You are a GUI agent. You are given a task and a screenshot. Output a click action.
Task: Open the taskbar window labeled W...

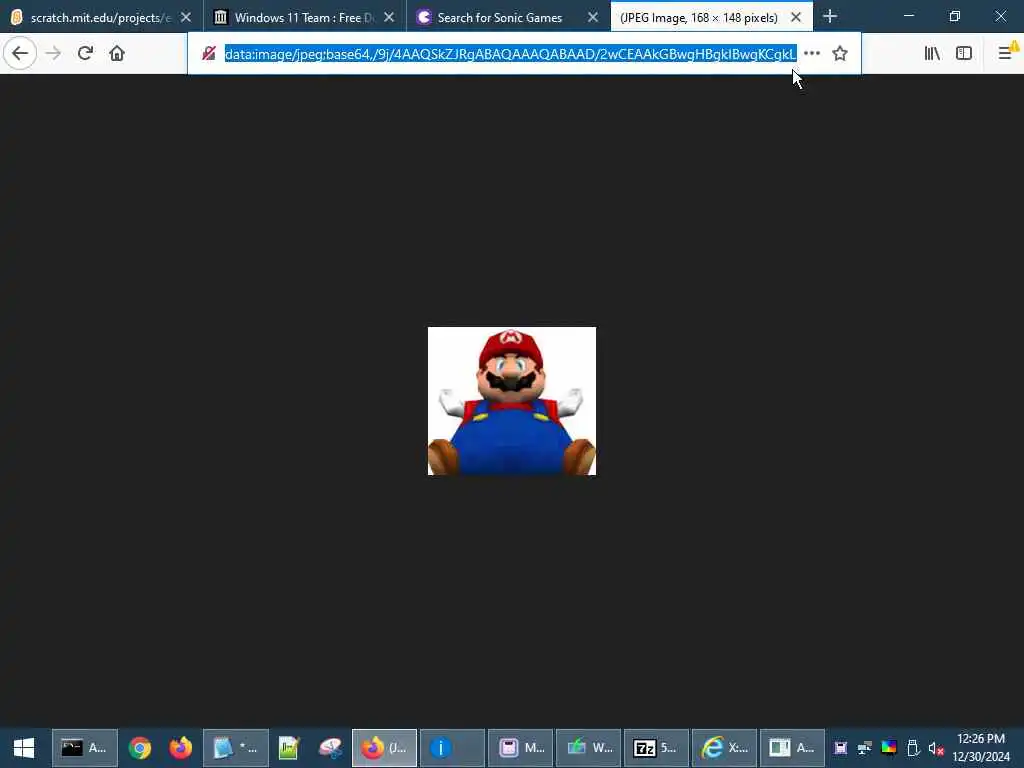(x=588, y=748)
